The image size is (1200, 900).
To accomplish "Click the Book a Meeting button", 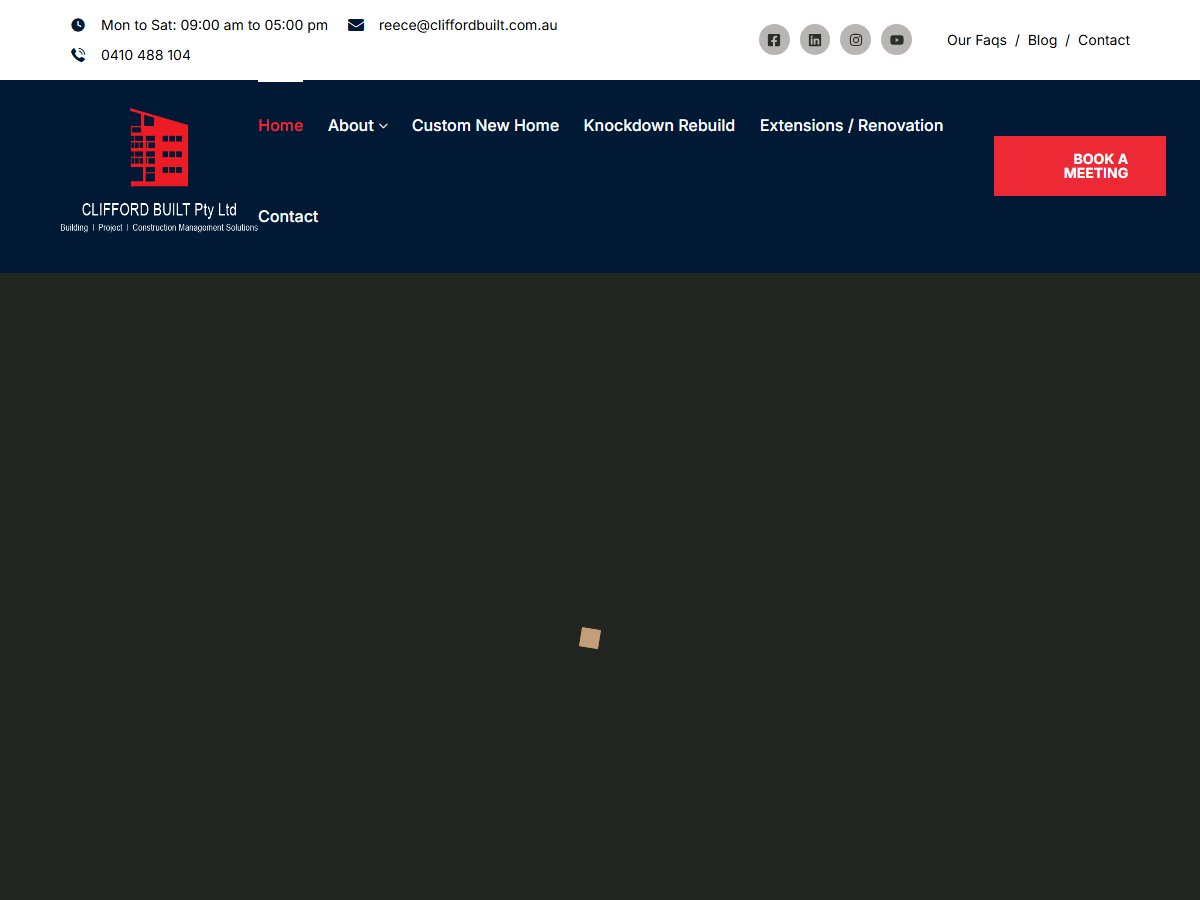I will click(x=1080, y=166).
